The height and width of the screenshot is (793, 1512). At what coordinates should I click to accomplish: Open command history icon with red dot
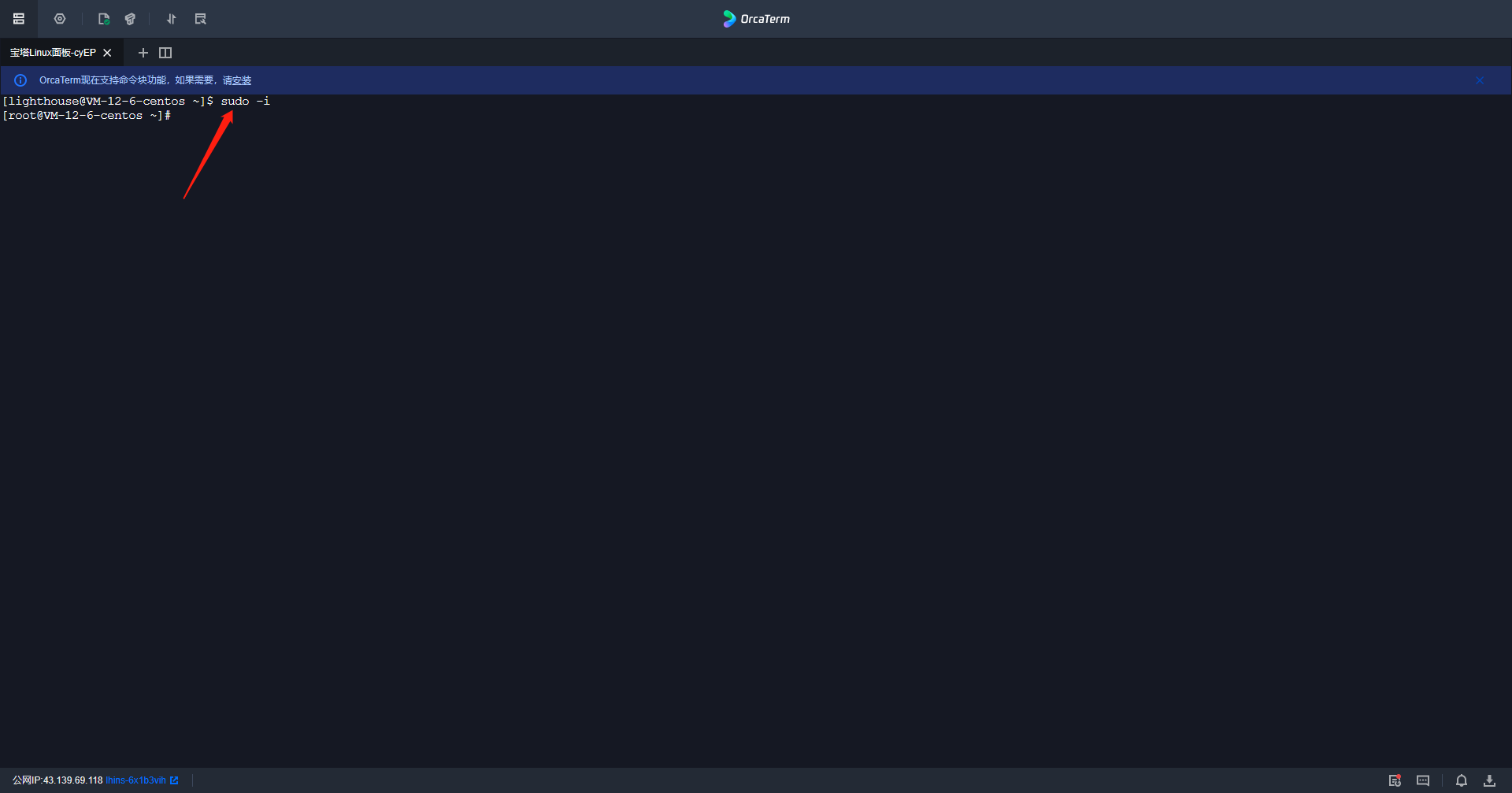[x=1395, y=780]
